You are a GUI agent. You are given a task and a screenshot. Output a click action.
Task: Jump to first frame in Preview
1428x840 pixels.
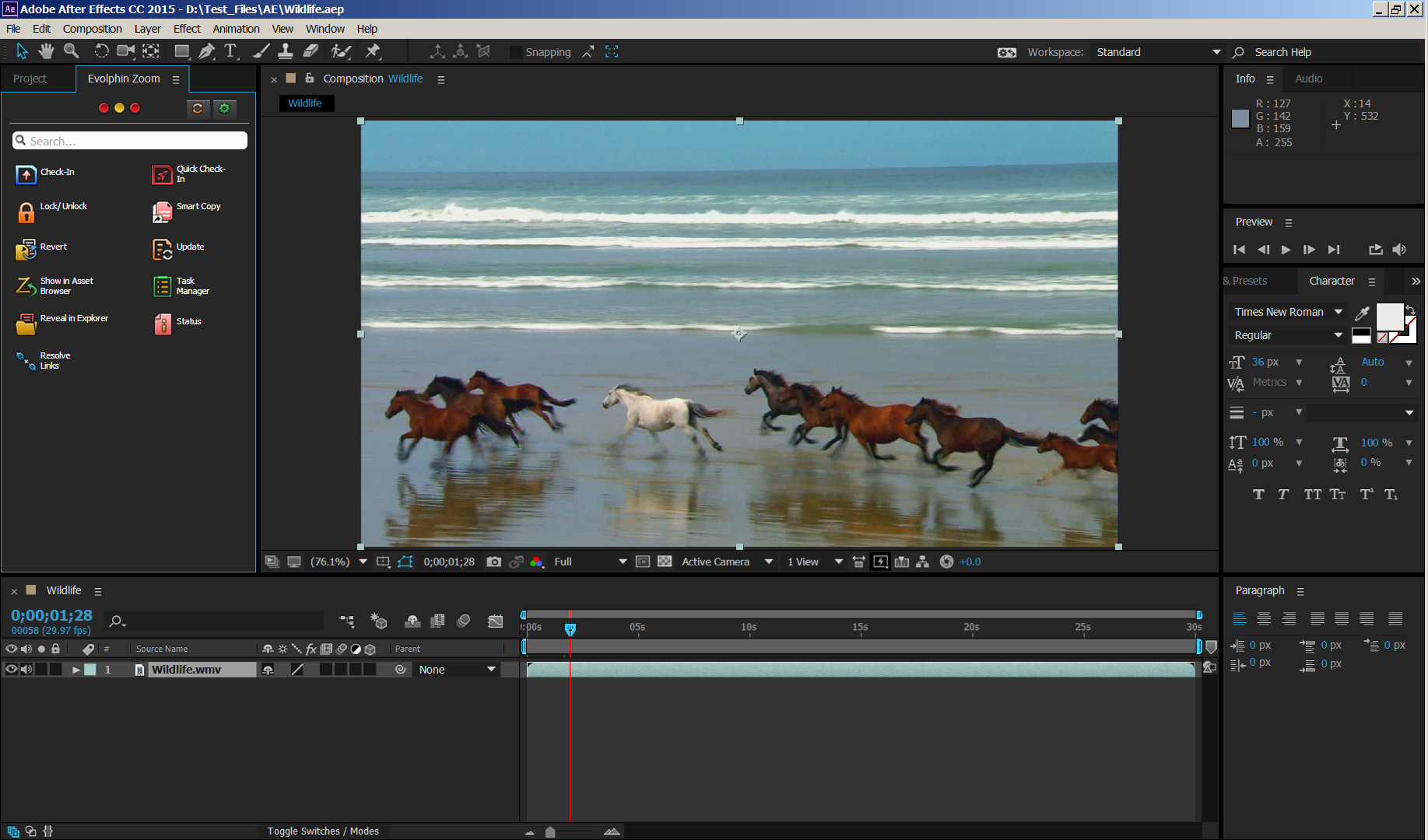tap(1239, 250)
